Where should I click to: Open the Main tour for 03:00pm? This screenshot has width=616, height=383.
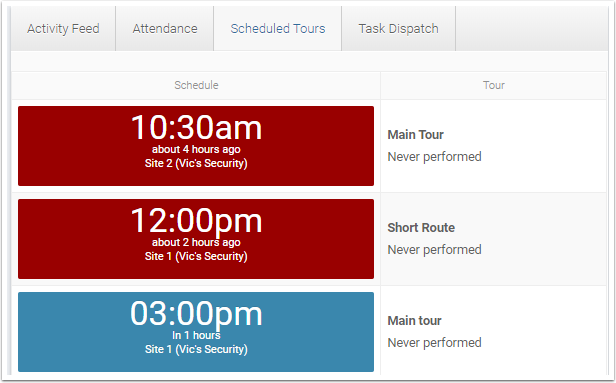(x=414, y=321)
